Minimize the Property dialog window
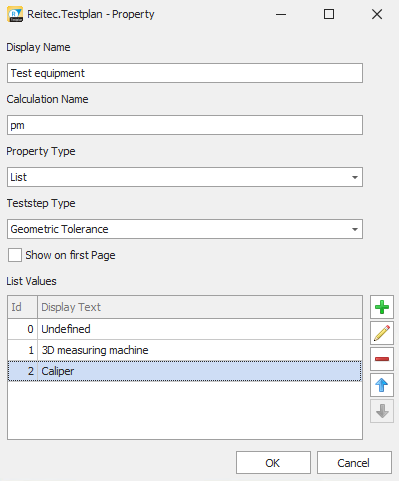Screen dimensions: 399x481 tap(281, 14)
